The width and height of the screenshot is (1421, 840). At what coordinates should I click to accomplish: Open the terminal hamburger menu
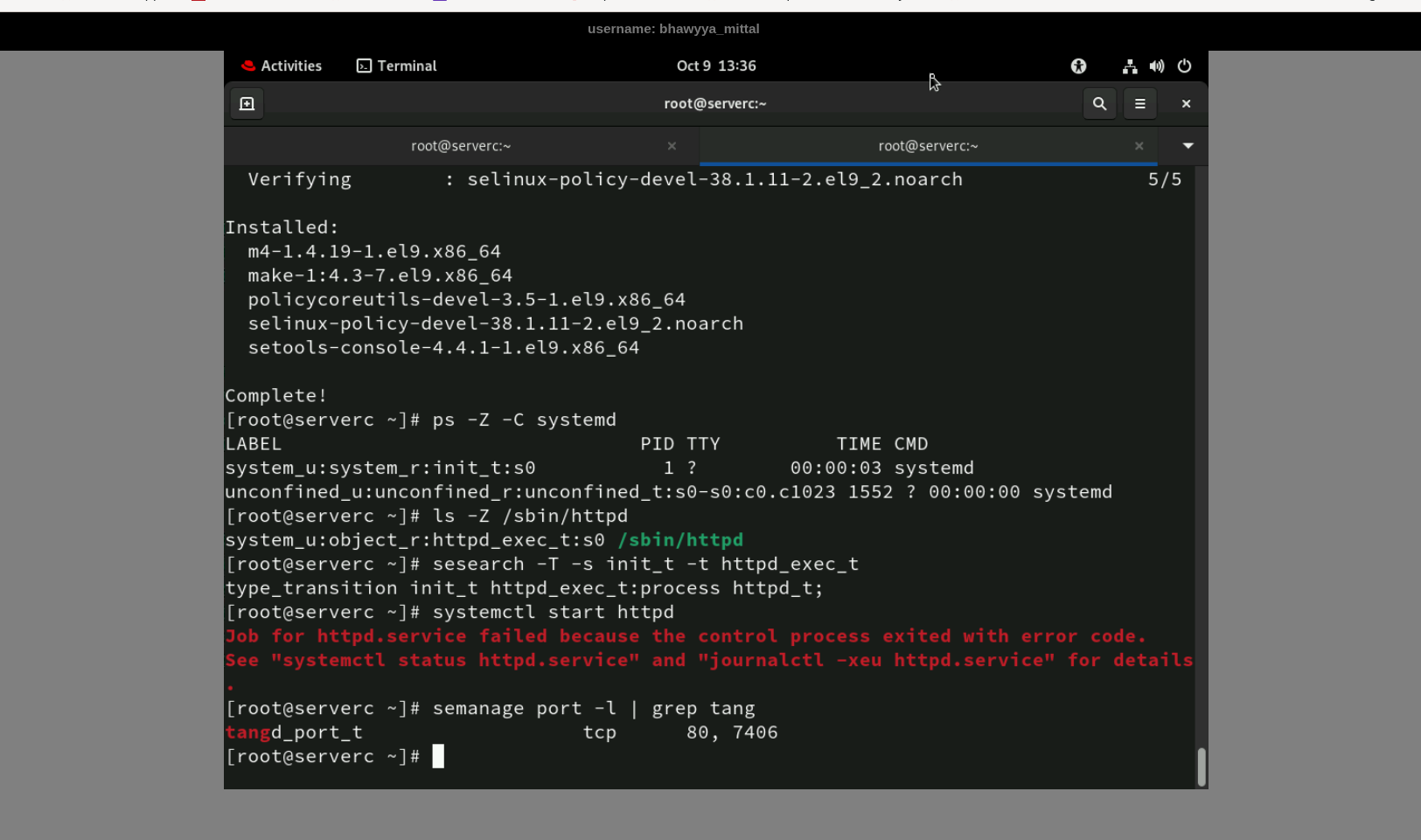[x=1140, y=104]
